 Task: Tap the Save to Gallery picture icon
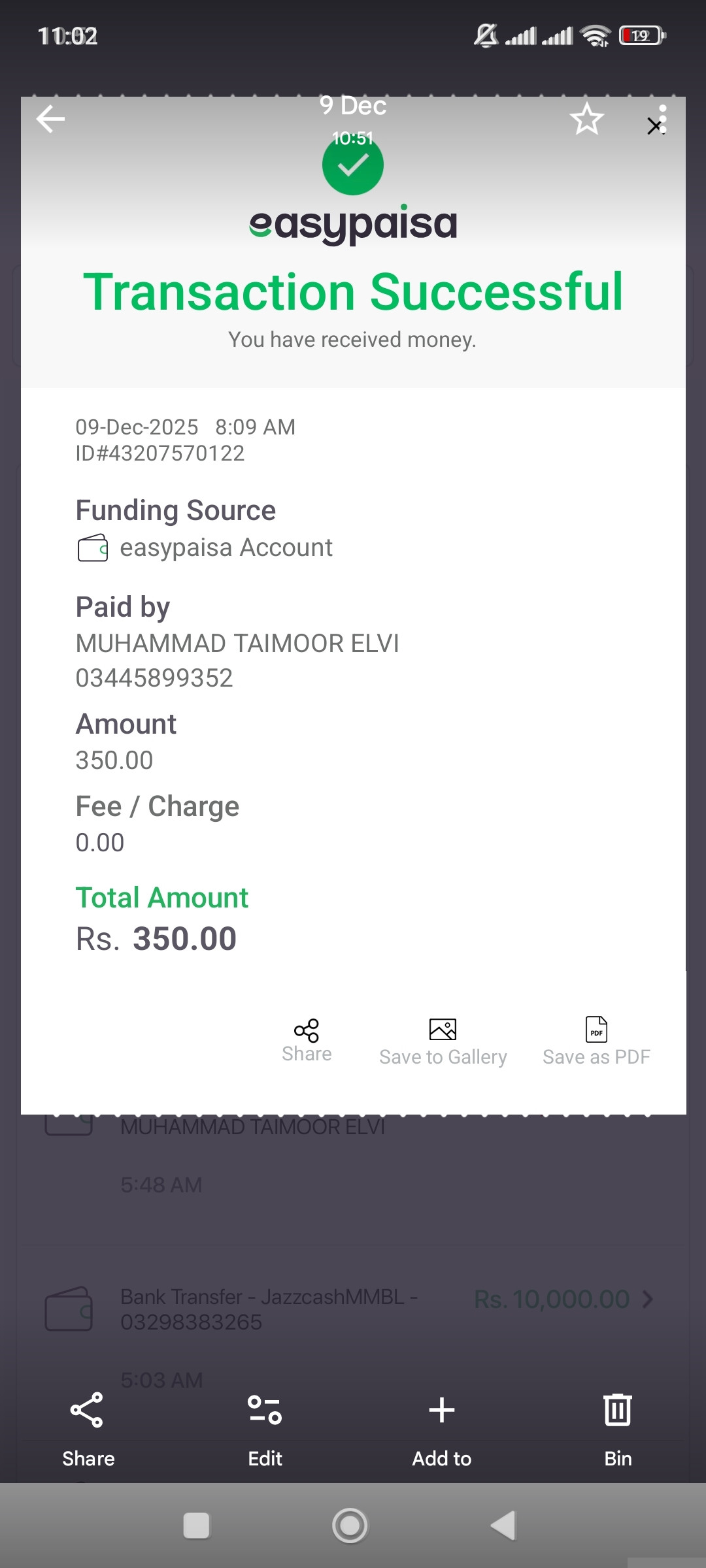tap(443, 1030)
